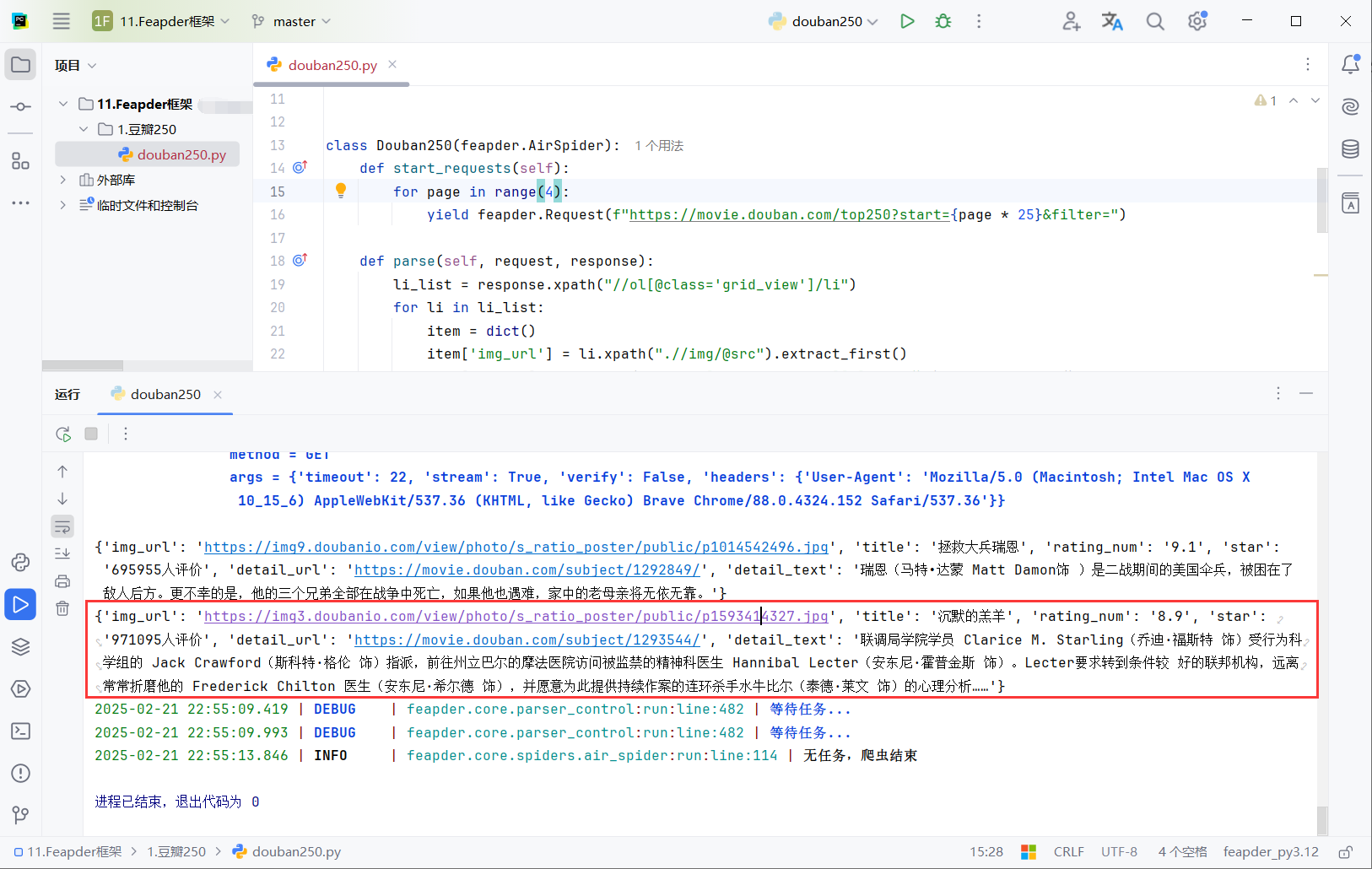Screen dimensions: 1372x869
Task: Open the Python Packages tool window
Action: [20, 646]
